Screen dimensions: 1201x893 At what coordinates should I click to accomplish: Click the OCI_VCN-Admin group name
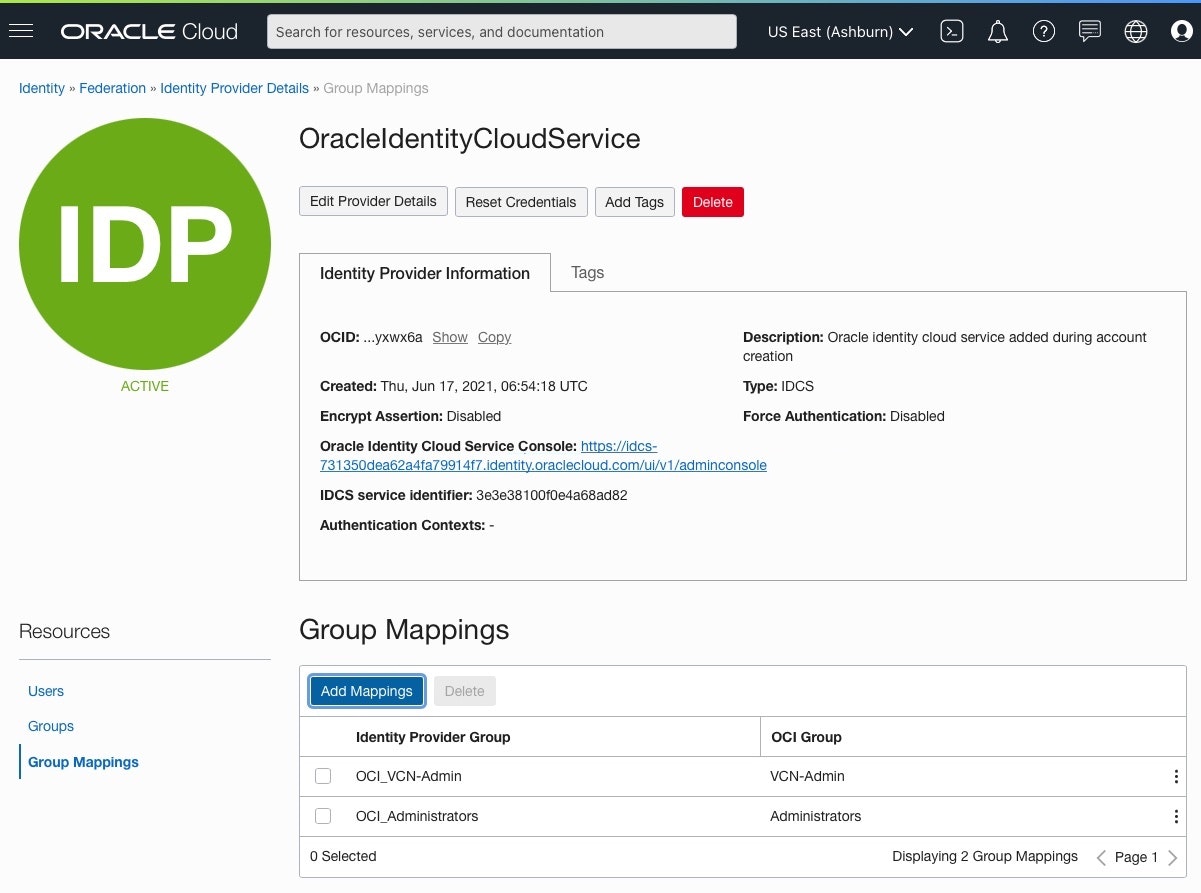(409, 776)
